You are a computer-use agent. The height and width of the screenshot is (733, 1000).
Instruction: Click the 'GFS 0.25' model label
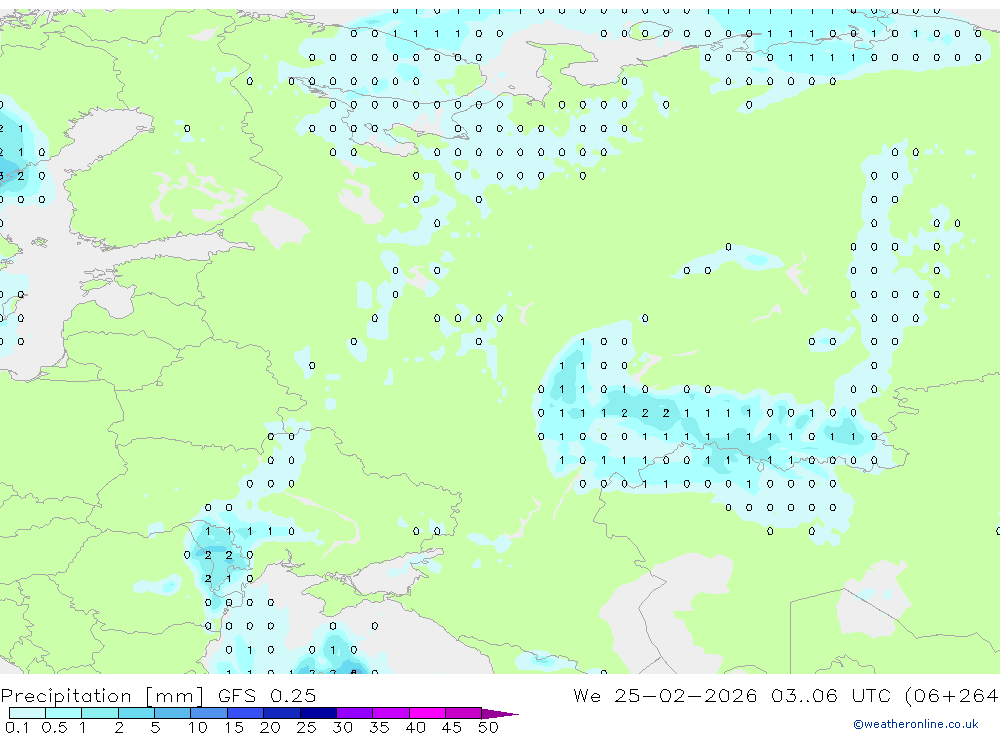tap(267, 695)
